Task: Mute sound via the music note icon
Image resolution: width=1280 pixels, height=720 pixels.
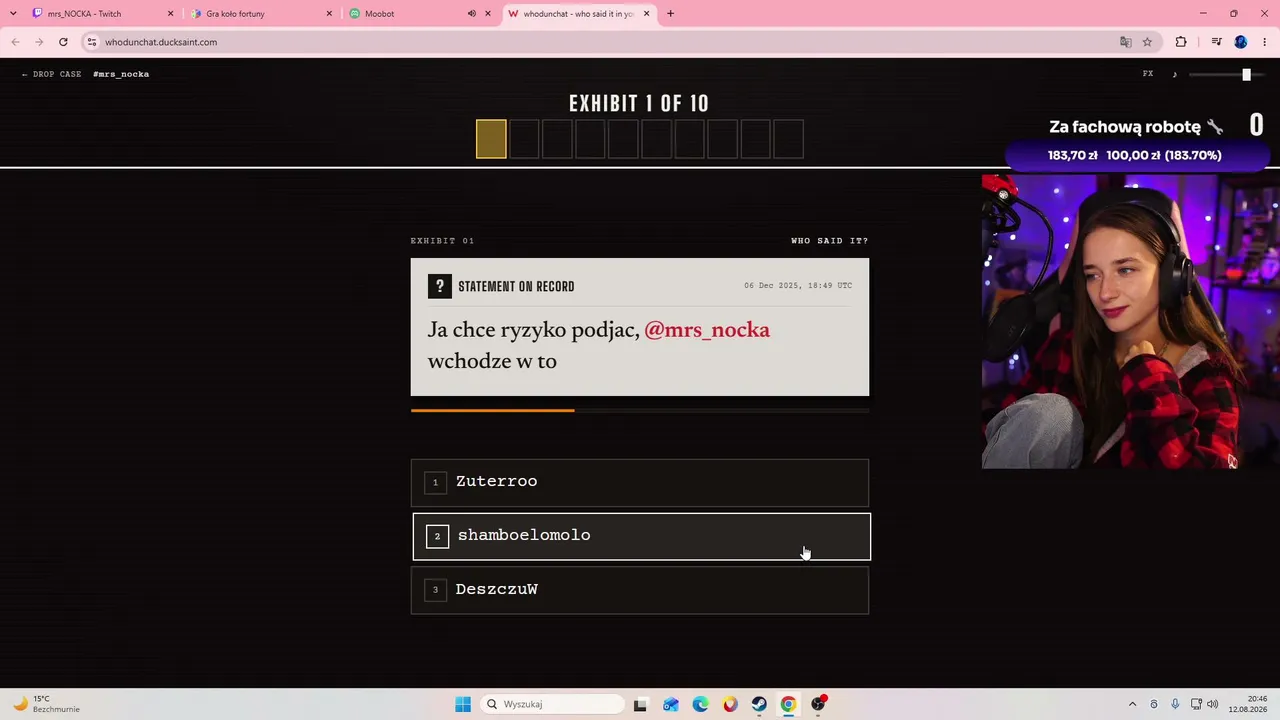Action: 1175,74
